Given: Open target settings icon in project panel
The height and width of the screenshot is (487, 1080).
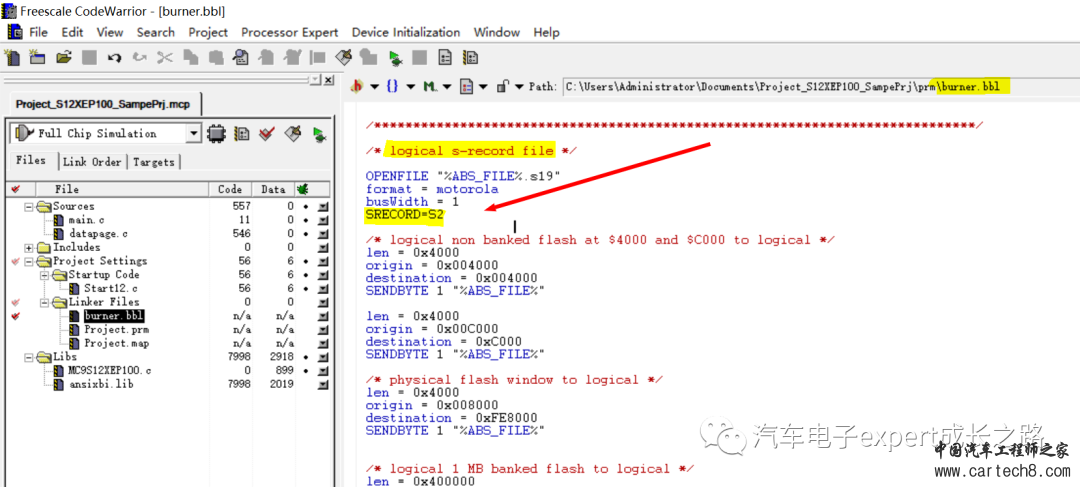Looking at the screenshot, I should (241, 133).
